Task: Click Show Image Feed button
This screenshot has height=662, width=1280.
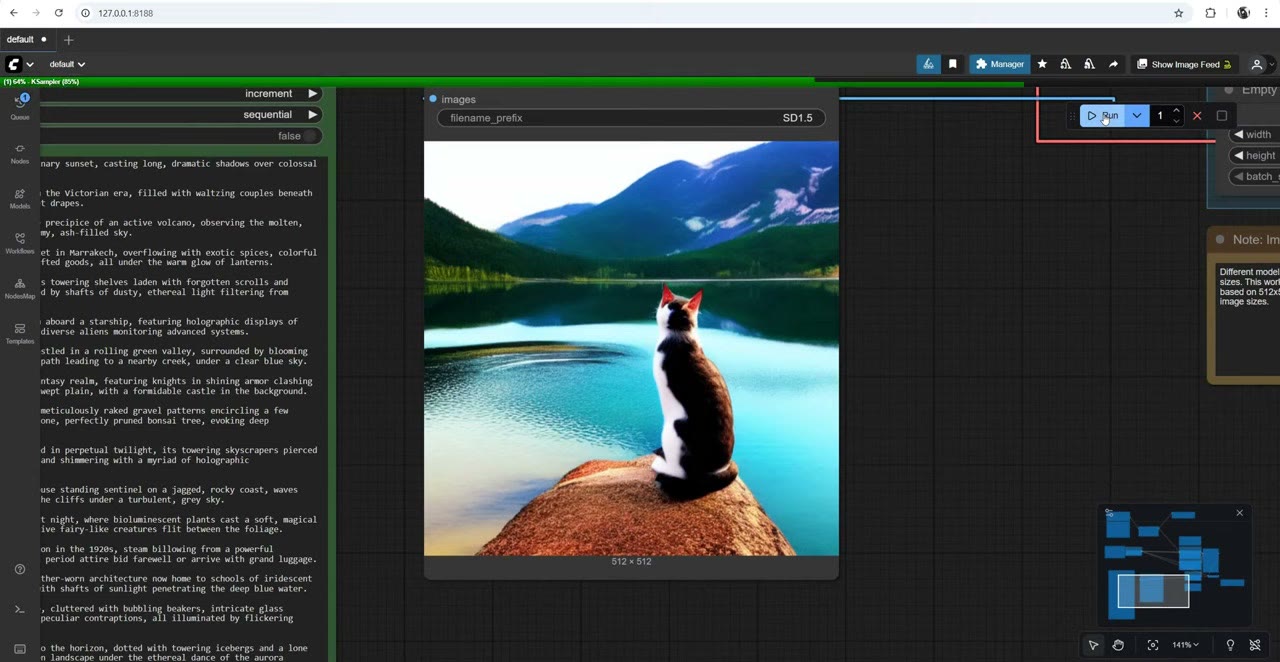Action: pos(1184,64)
